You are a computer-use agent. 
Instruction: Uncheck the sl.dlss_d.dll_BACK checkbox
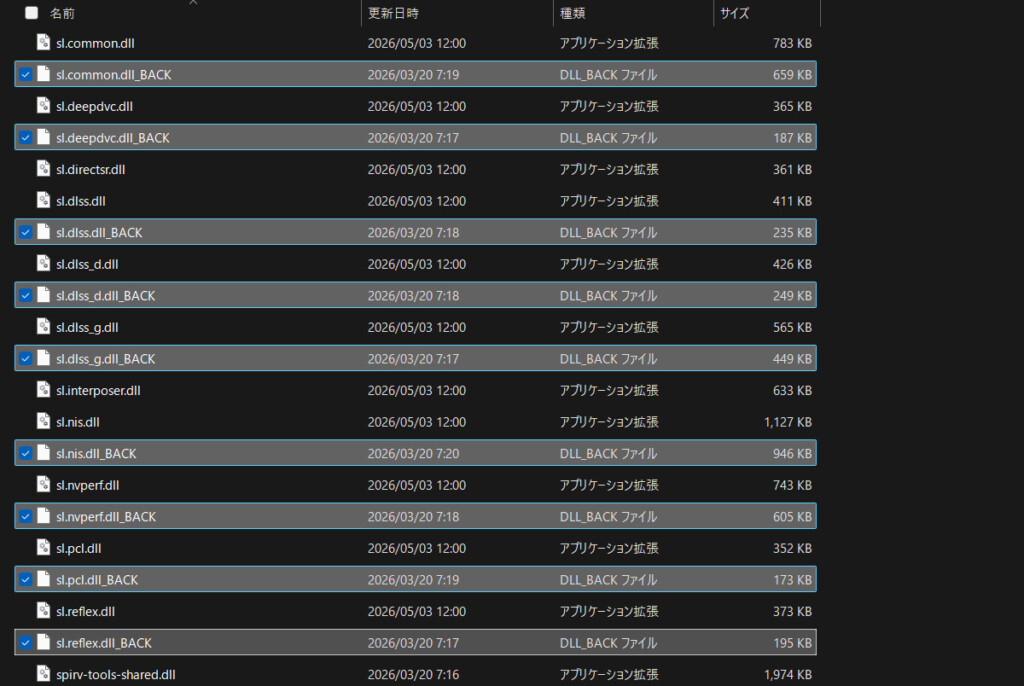pyautogui.click(x=25, y=296)
